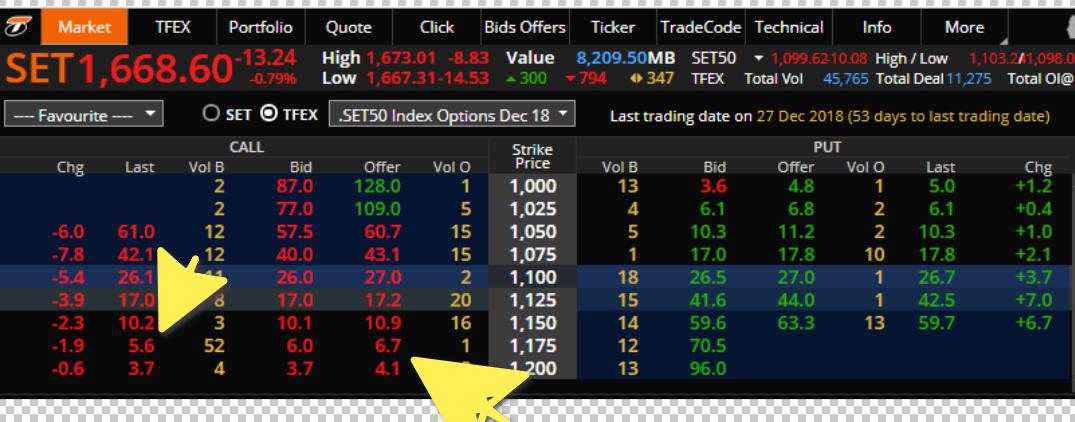This screenshot has height=422, width=1075.
Task: Click strike price 1,075
Action: click(x=533, y=254)
